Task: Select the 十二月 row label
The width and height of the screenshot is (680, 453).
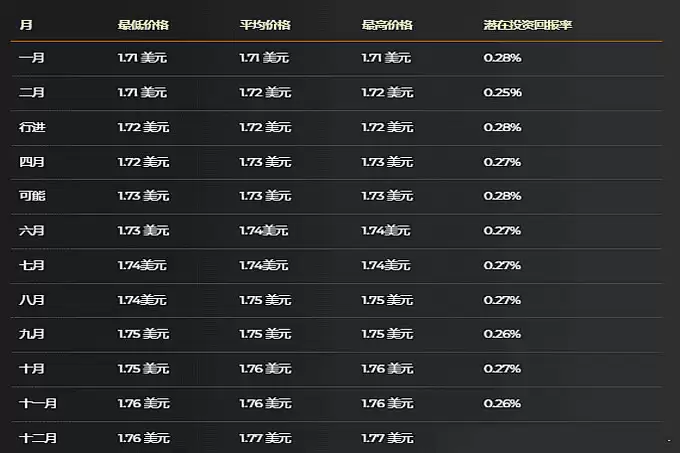Action: (37, 438)
